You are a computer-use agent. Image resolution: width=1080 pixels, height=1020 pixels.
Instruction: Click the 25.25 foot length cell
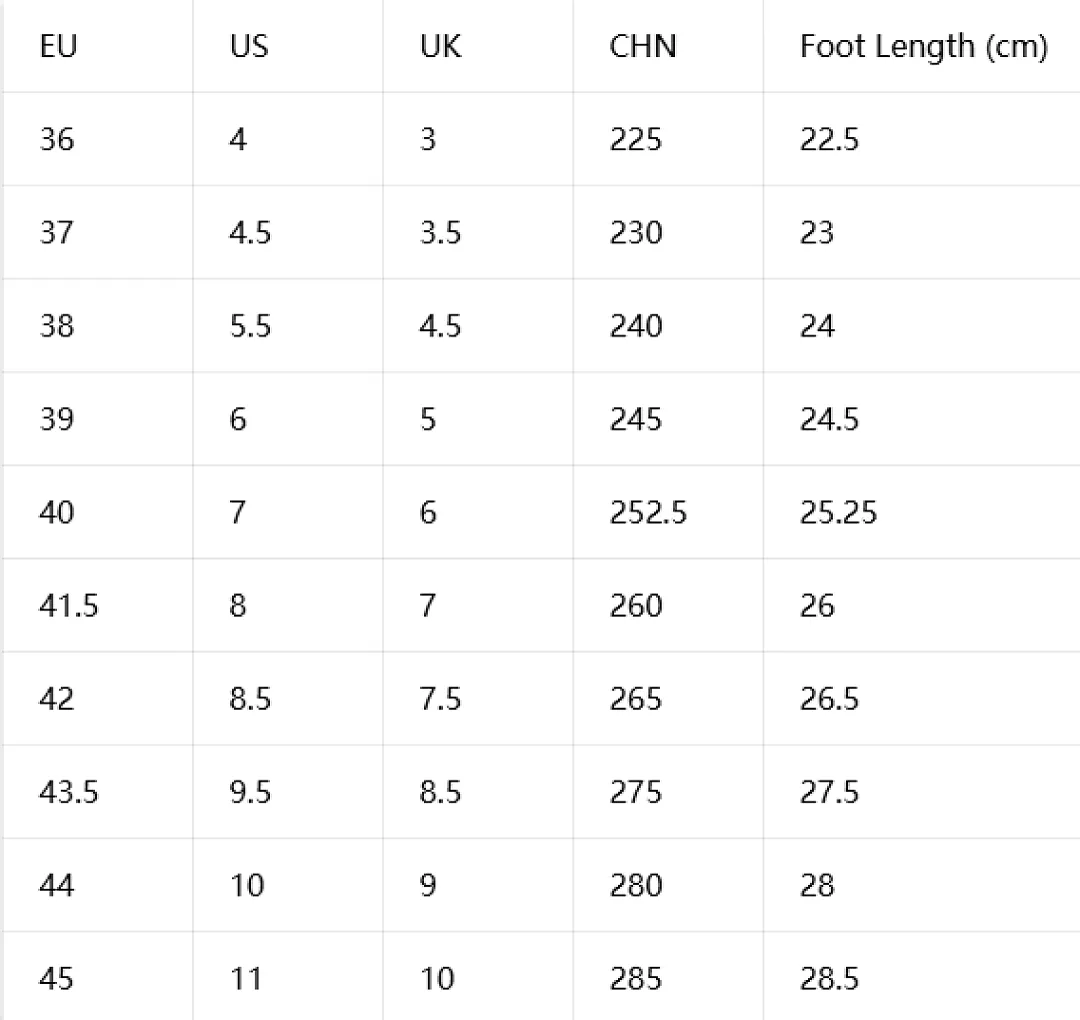pyautogui.click(x=922, y=512)
